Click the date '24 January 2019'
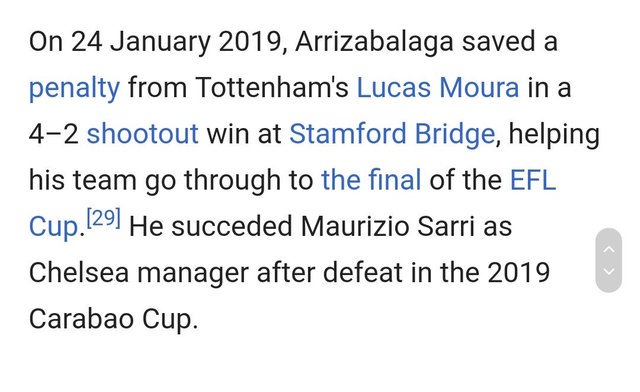Viewport: 640px width, 392px height. tap(176, 42)
